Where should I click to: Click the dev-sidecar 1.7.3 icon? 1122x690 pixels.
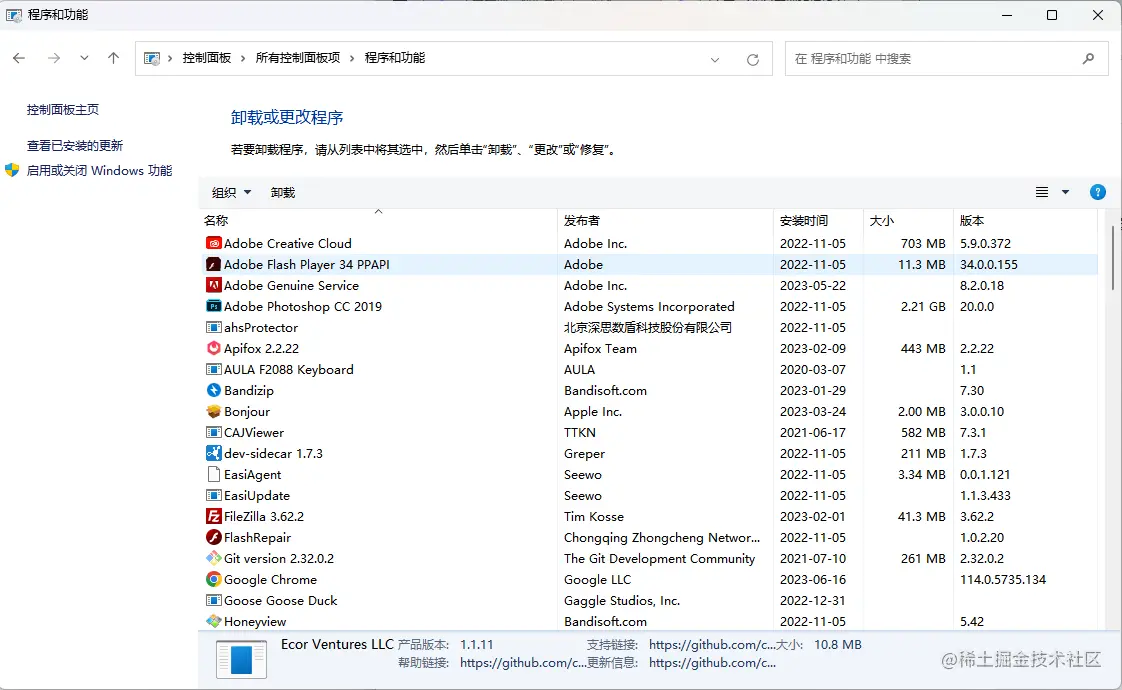[213, 453]
